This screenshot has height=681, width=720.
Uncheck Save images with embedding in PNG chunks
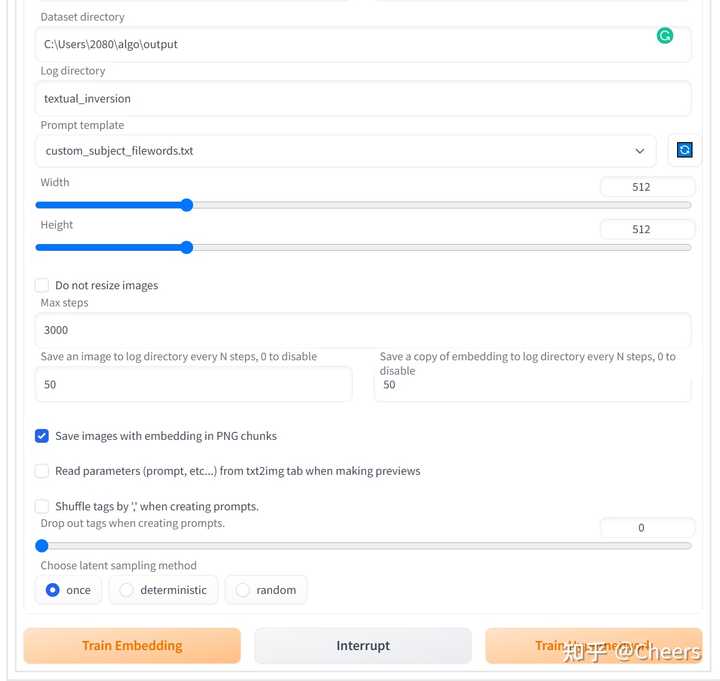pyautogui.click(x=42, y=436)
